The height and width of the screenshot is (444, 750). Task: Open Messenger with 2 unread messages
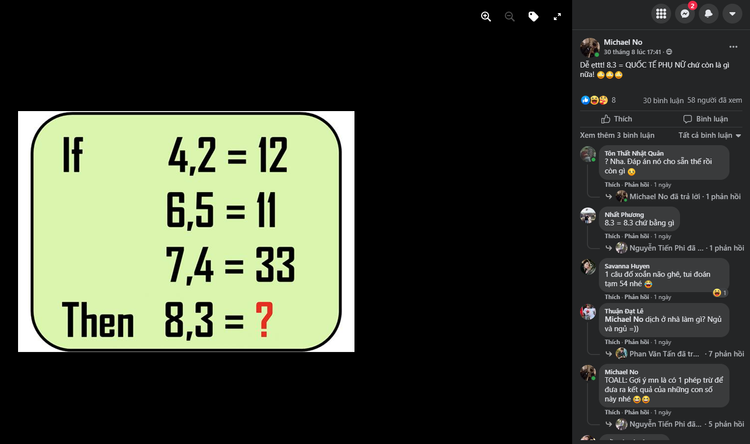coord(685,14)
